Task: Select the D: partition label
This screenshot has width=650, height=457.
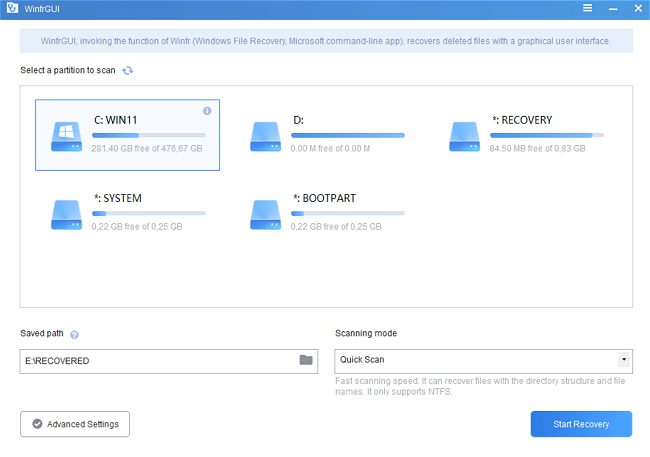Action: [x=298, y=120]
